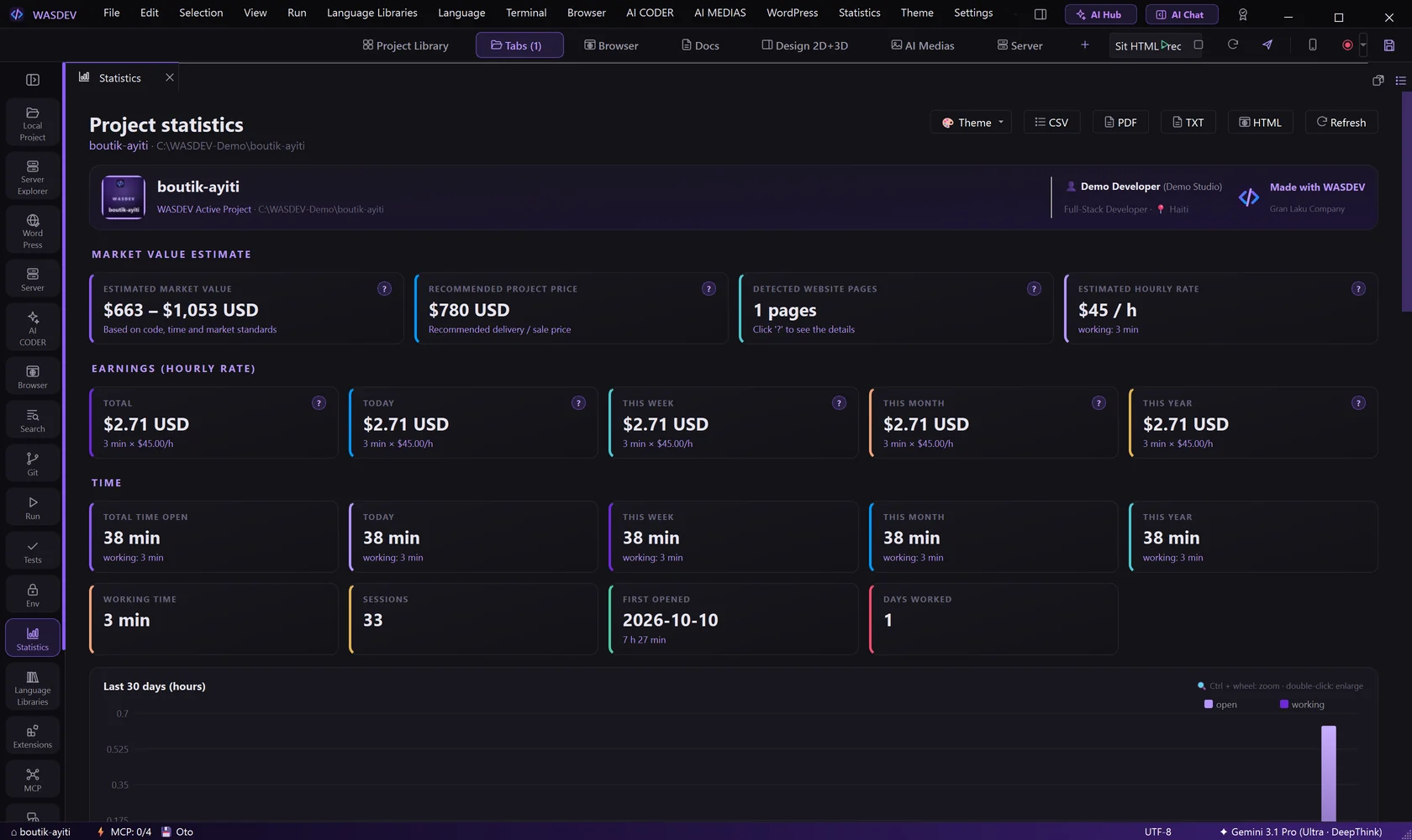Show help for Recommended Project Price
This screenshot has width=1412, height=840.
point(709,289)
